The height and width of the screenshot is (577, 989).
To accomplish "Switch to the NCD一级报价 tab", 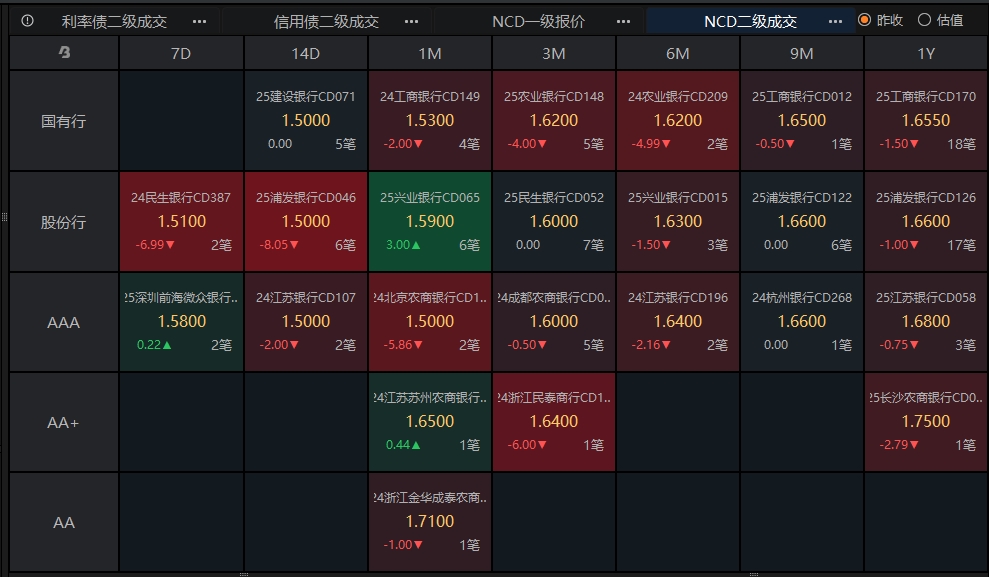I will click(539, 21).
